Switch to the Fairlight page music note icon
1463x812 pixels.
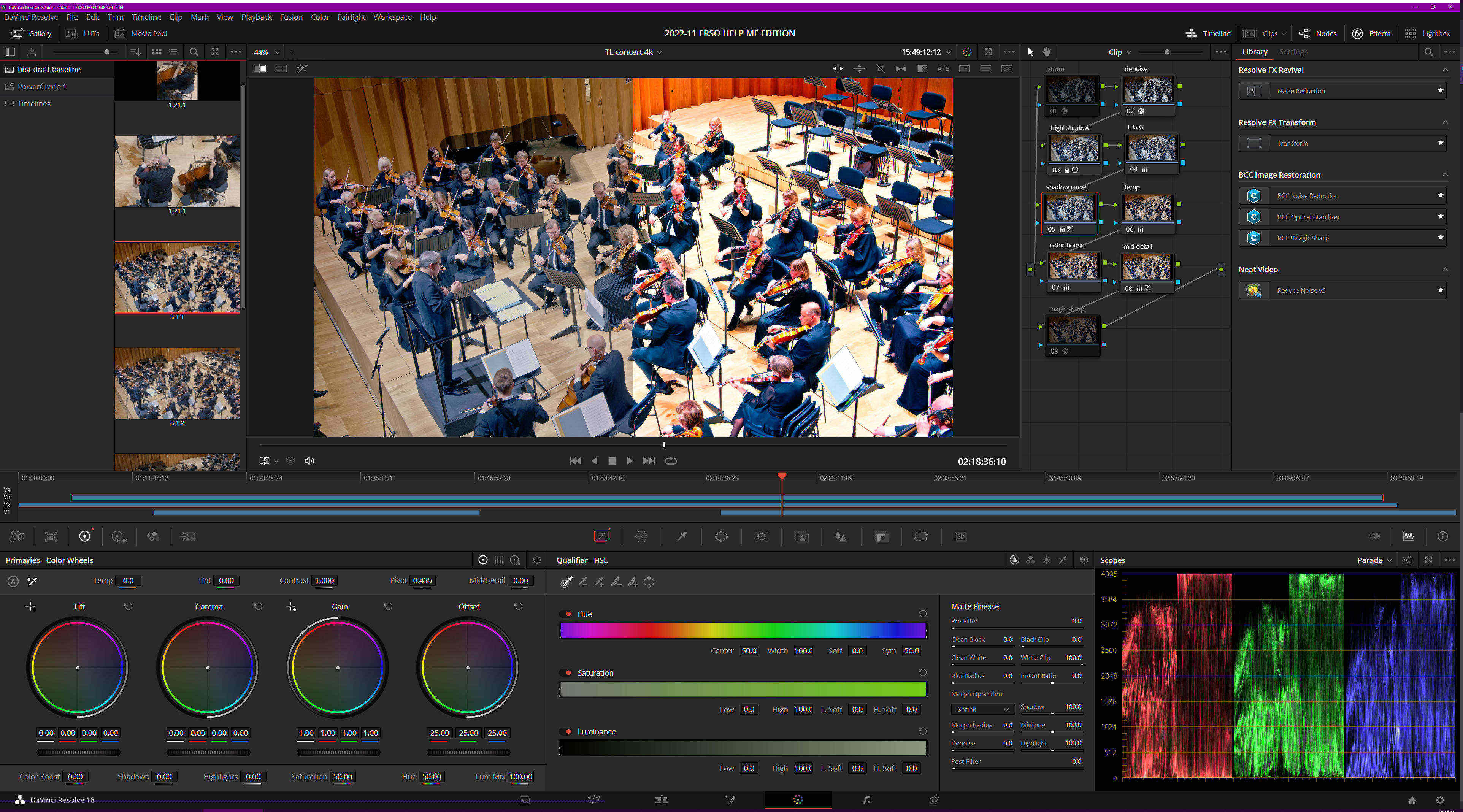866,799
